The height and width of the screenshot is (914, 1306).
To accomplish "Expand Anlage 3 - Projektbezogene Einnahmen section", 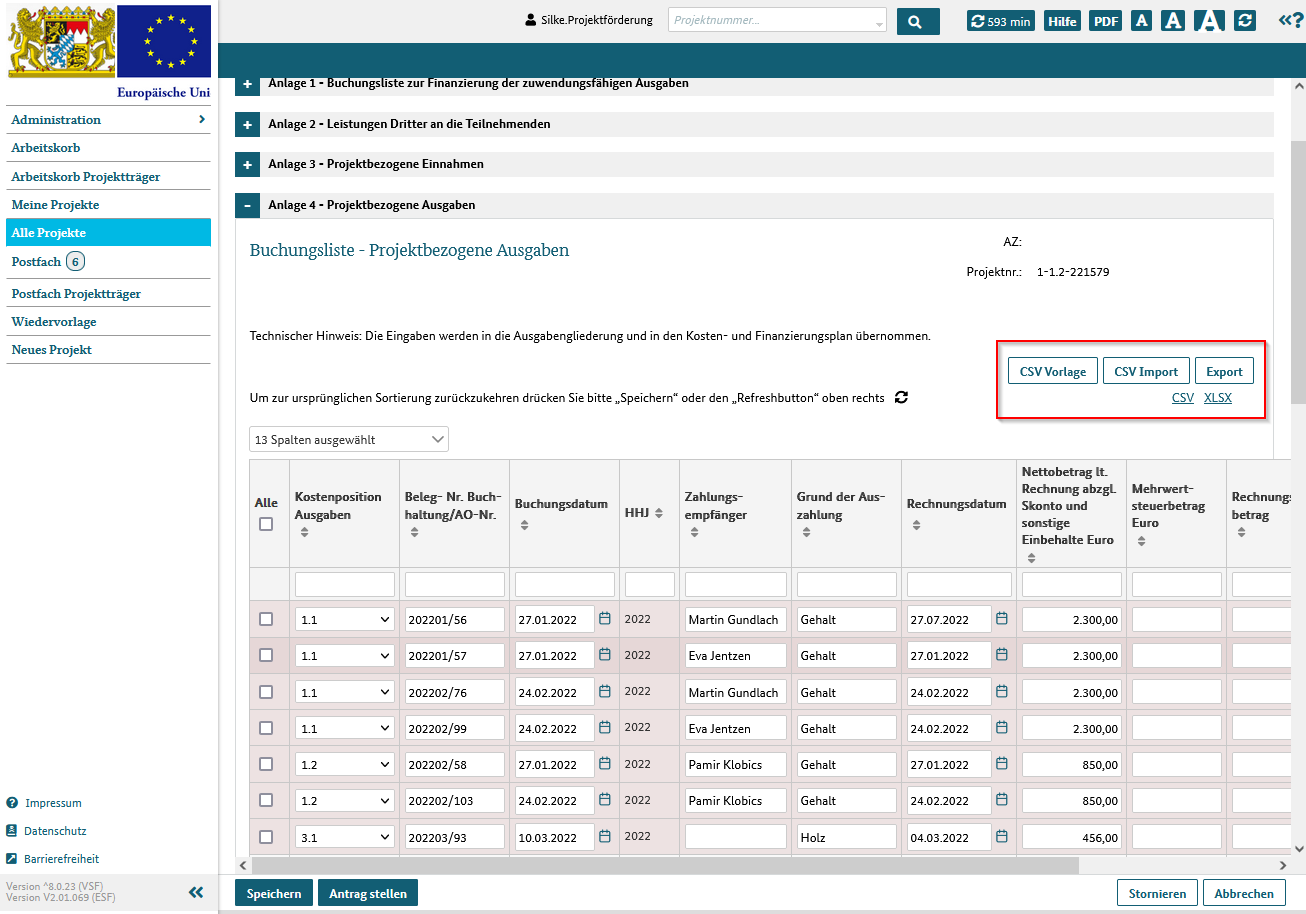I will [x=247, y=164].
